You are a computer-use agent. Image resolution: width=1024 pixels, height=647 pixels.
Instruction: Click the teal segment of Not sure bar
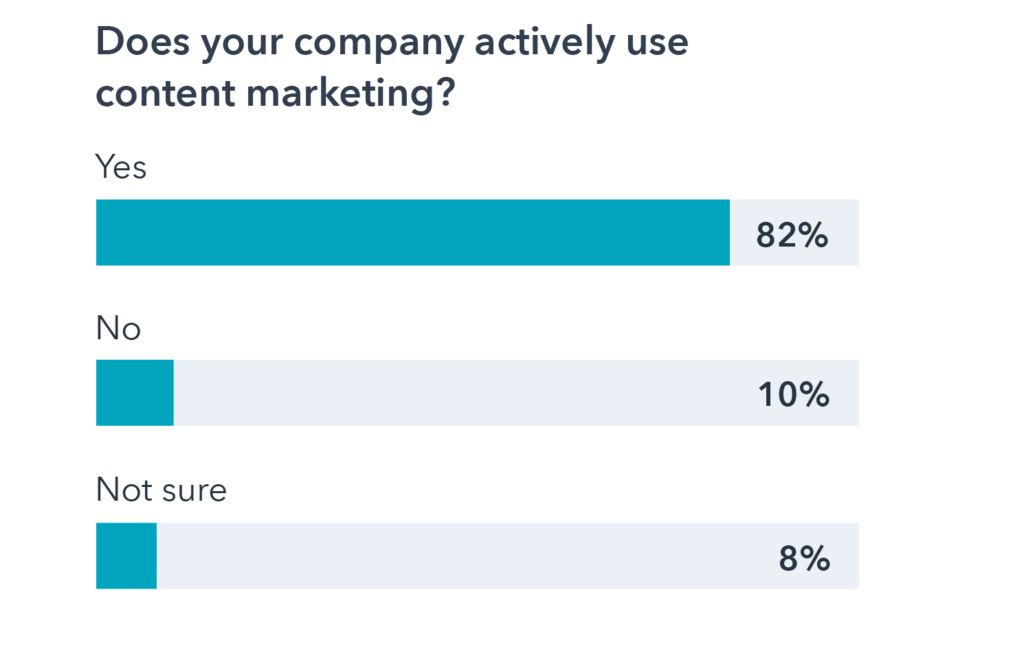[x=126, y=556]
